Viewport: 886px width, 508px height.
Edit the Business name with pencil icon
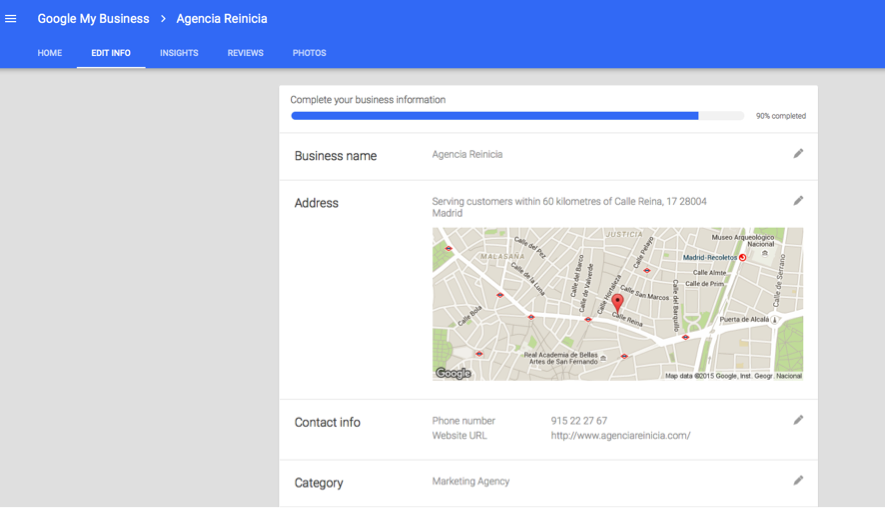798,154
